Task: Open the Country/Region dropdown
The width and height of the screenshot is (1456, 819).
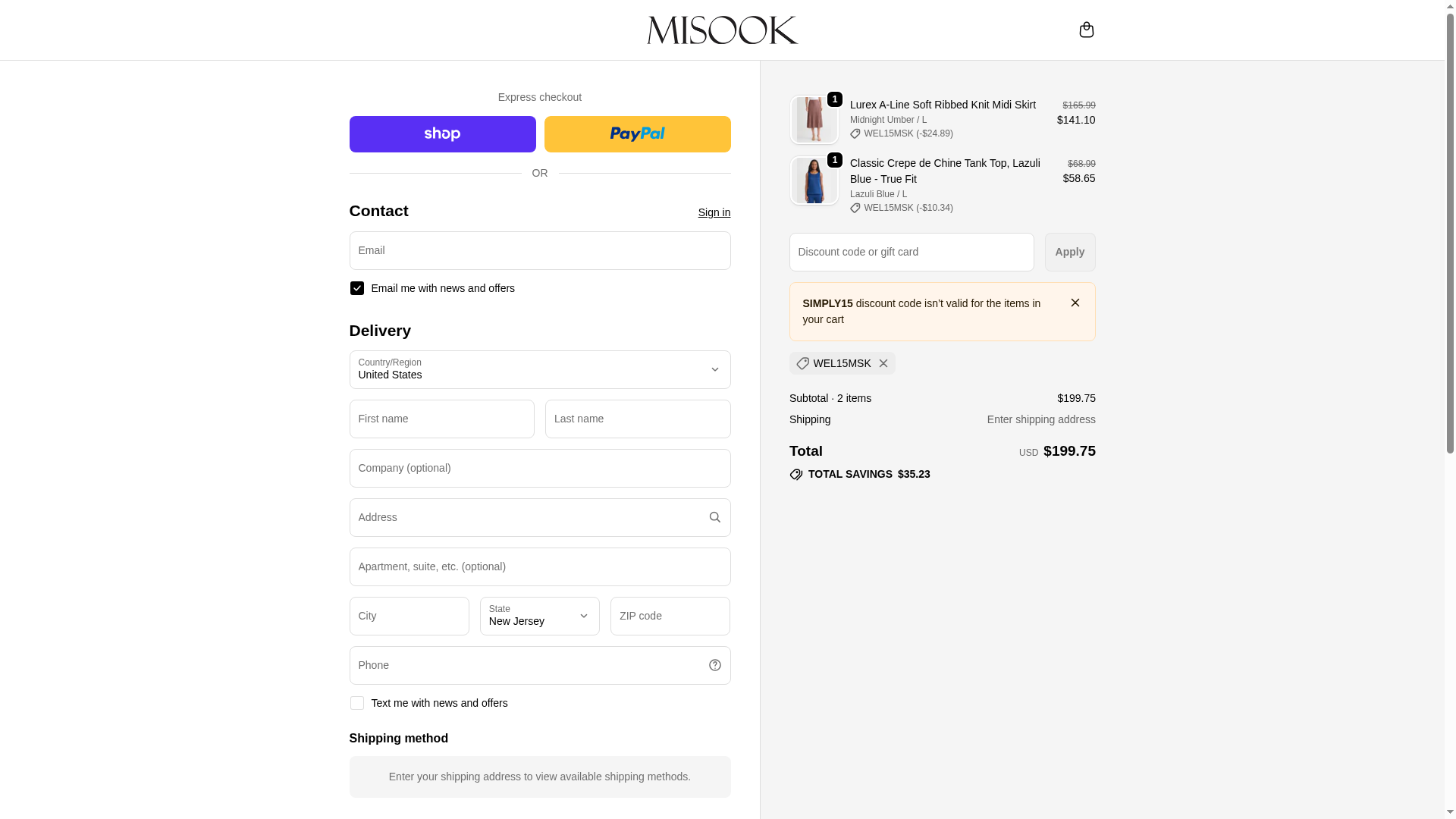Action: click(539, 369)
